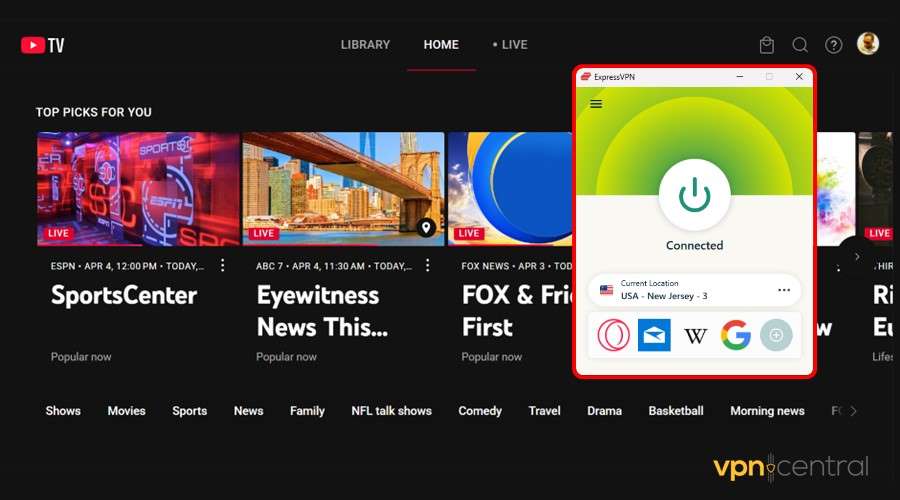The image size is (900, 500).
Task: Play the Eyewitness News bridge thumbnail
Action: click(343, 189)
